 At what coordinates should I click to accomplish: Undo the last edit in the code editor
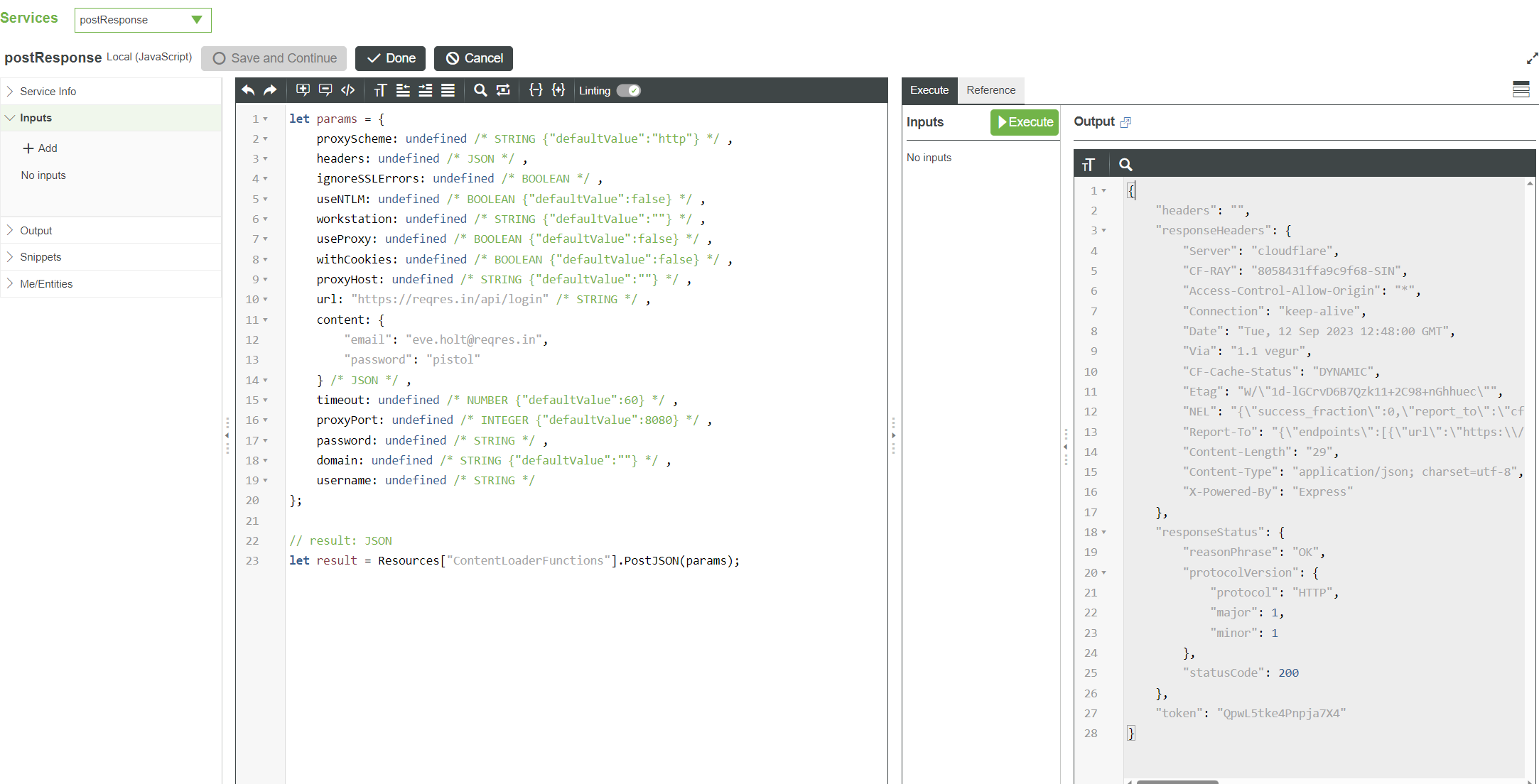(x=247, y=90)
